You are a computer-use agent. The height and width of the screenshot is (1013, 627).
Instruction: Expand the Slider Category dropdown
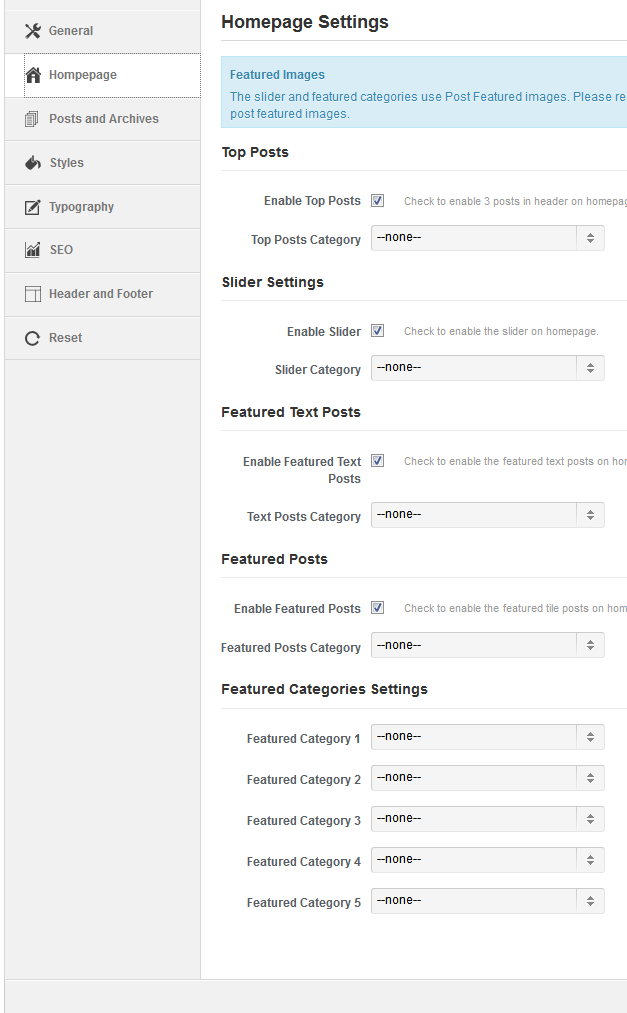point(487,368)
